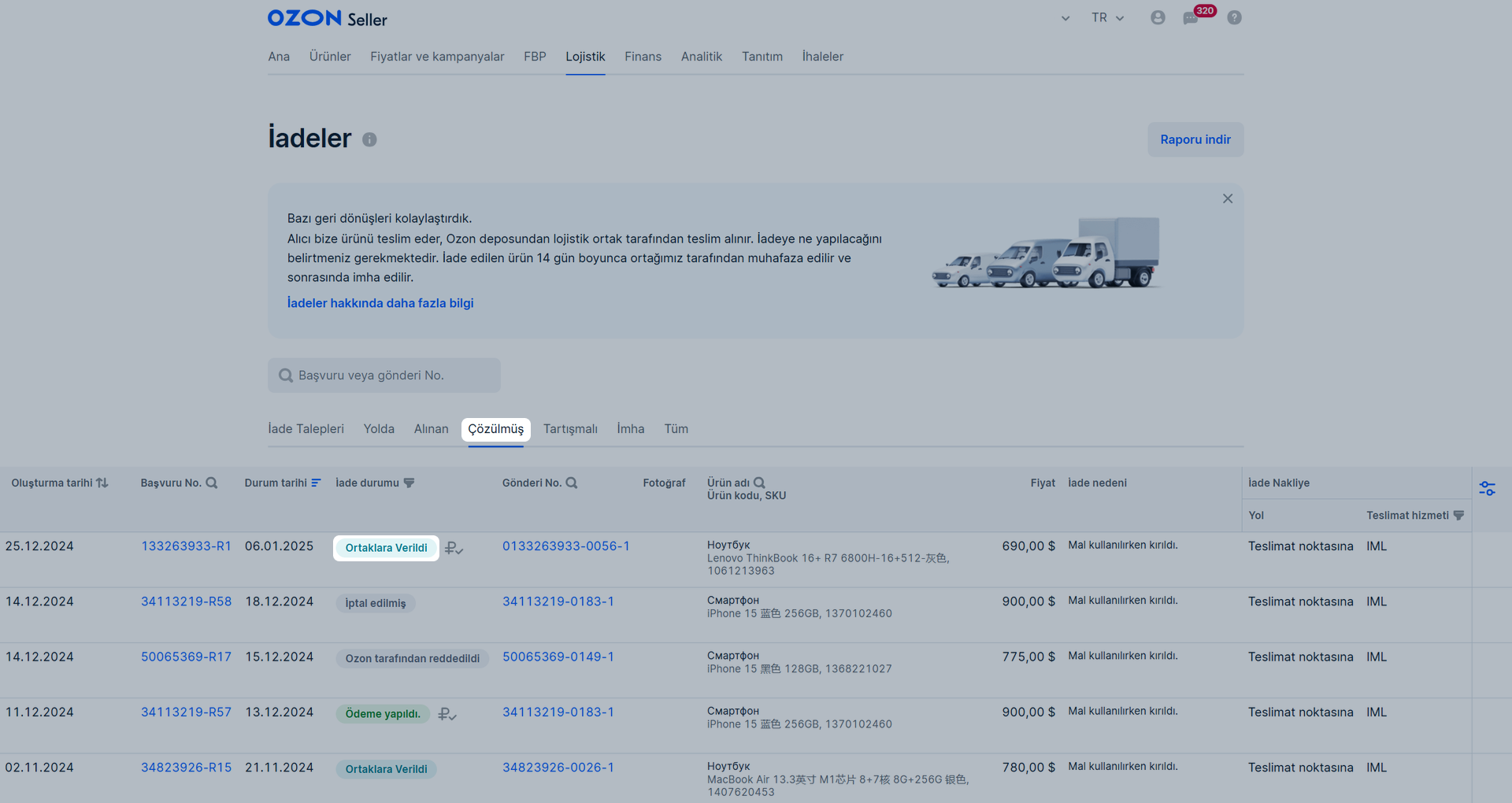This screenshot has height=803, width=1512.
Task: Open the help question mark icon
Action: click(x=1234, y=17)
